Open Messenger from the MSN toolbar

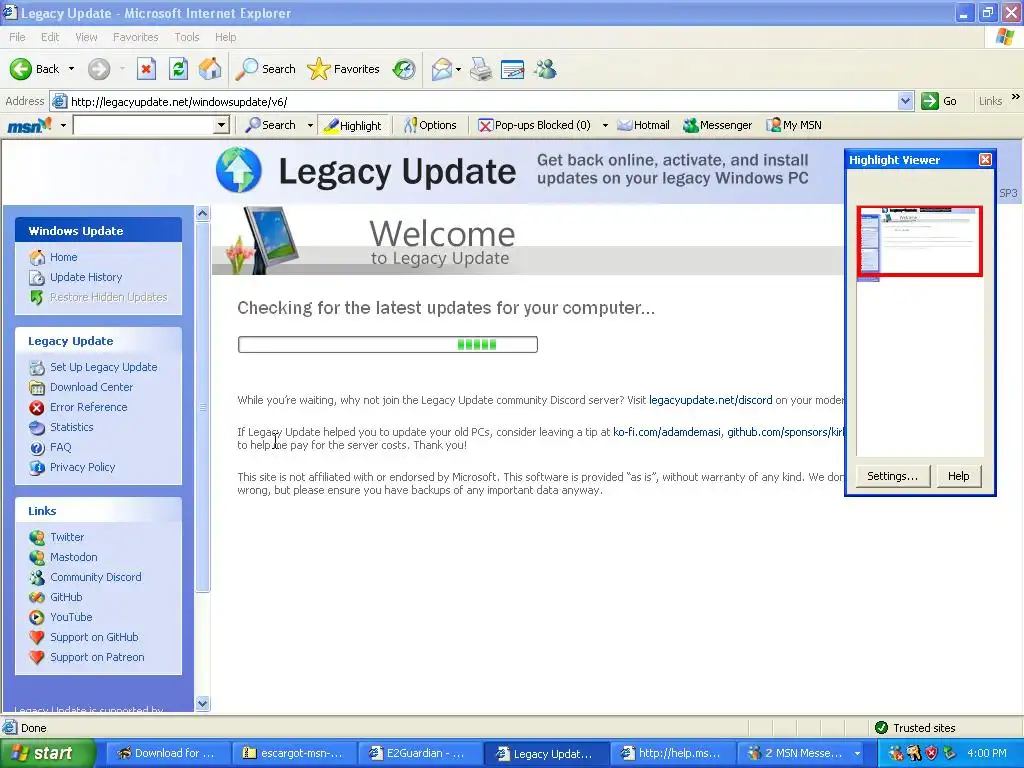(x=718, y=125)
